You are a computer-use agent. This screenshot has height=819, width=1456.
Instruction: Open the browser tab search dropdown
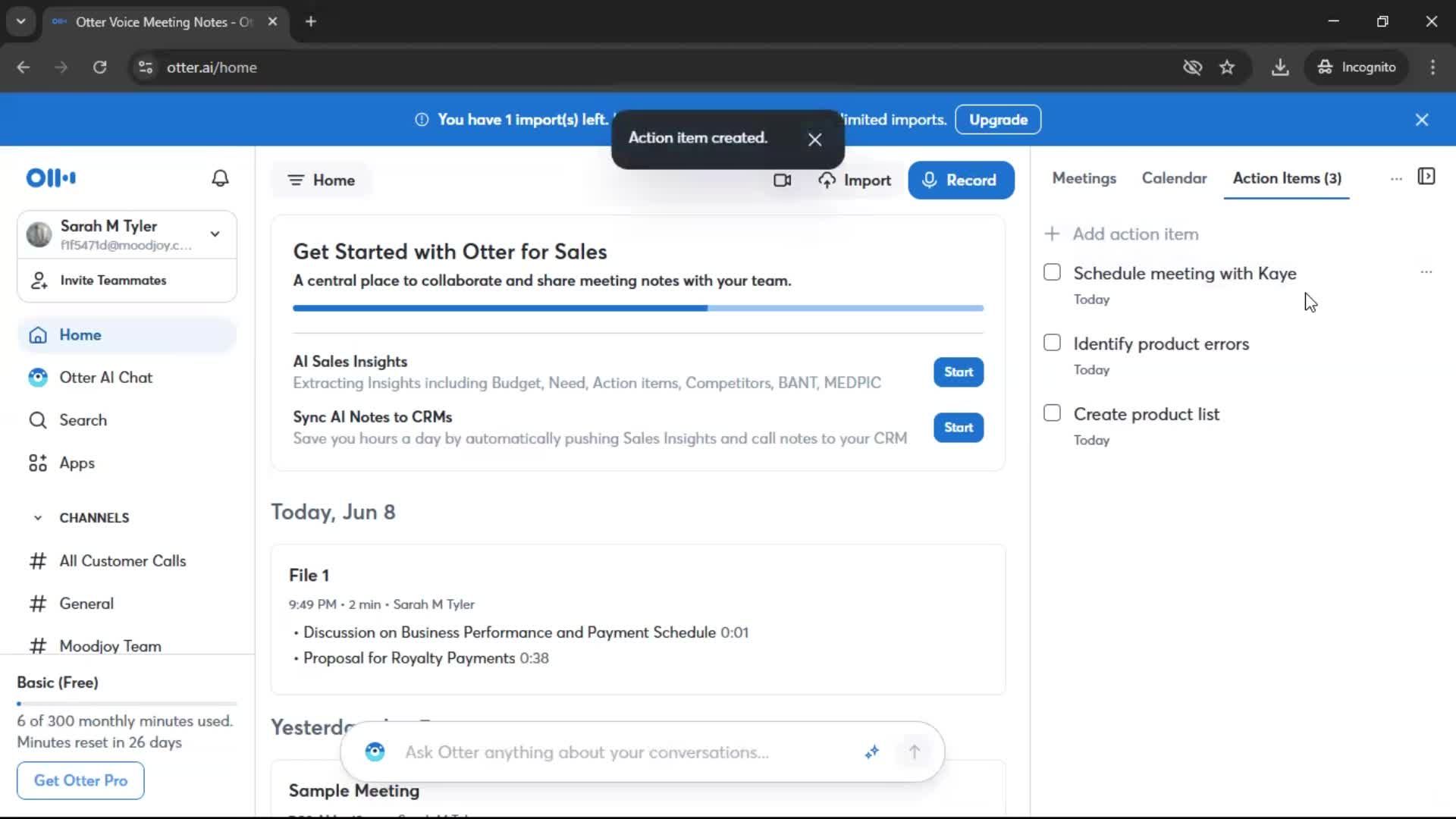(x=21, y=21)
